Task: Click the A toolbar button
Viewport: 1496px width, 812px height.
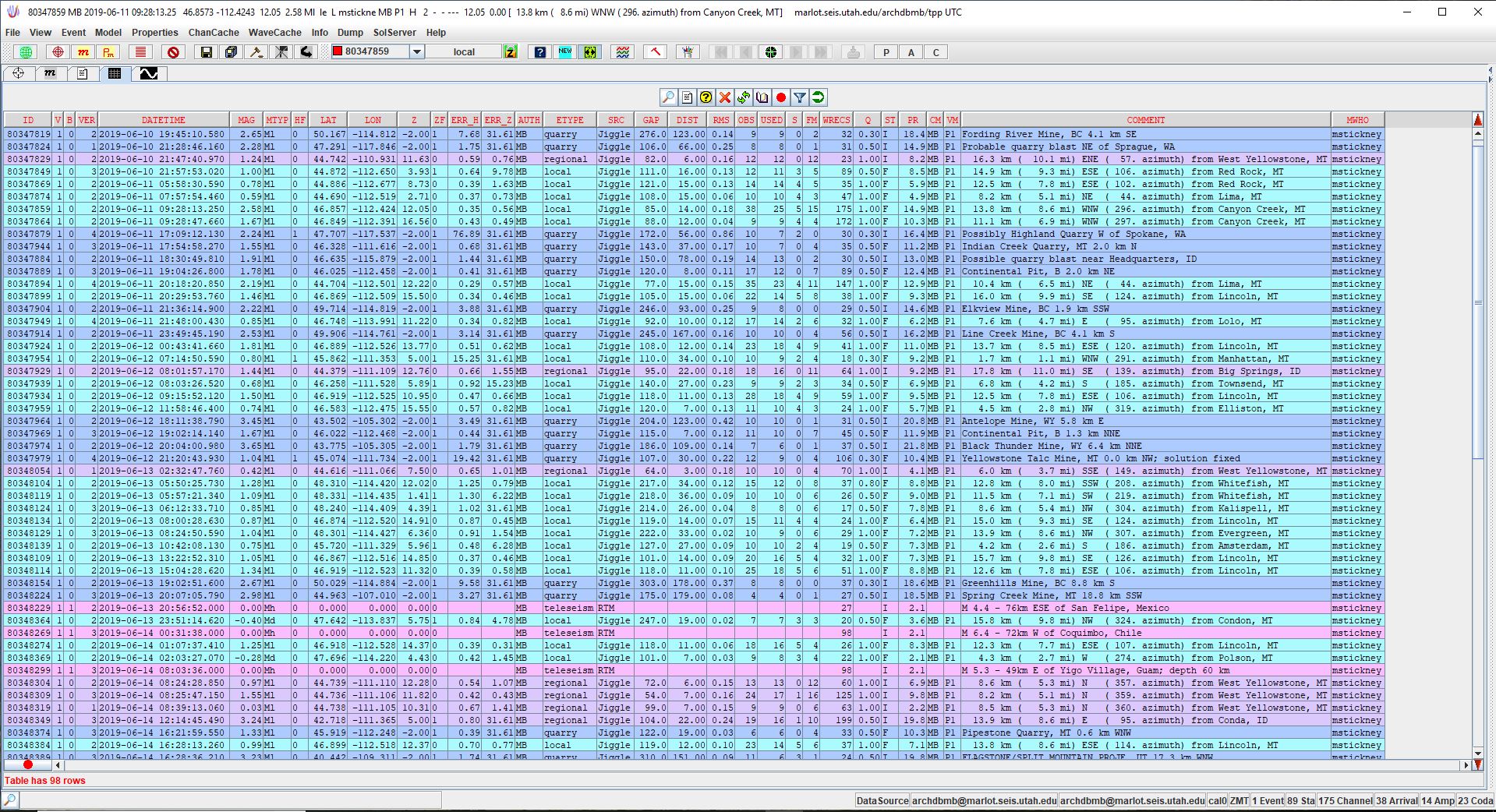Action: [911, 52]
